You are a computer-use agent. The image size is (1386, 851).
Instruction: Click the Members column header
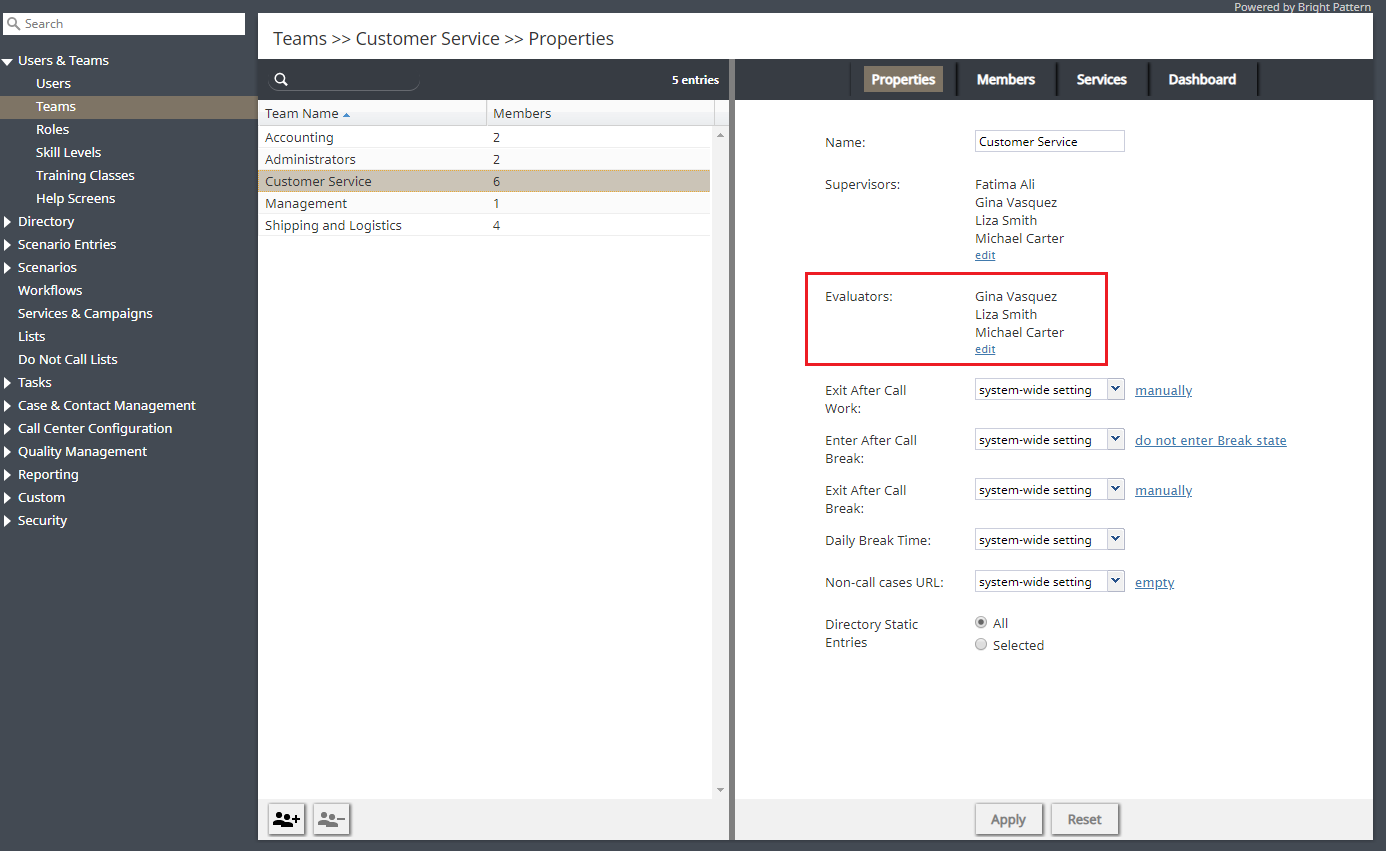coord(600,114)
